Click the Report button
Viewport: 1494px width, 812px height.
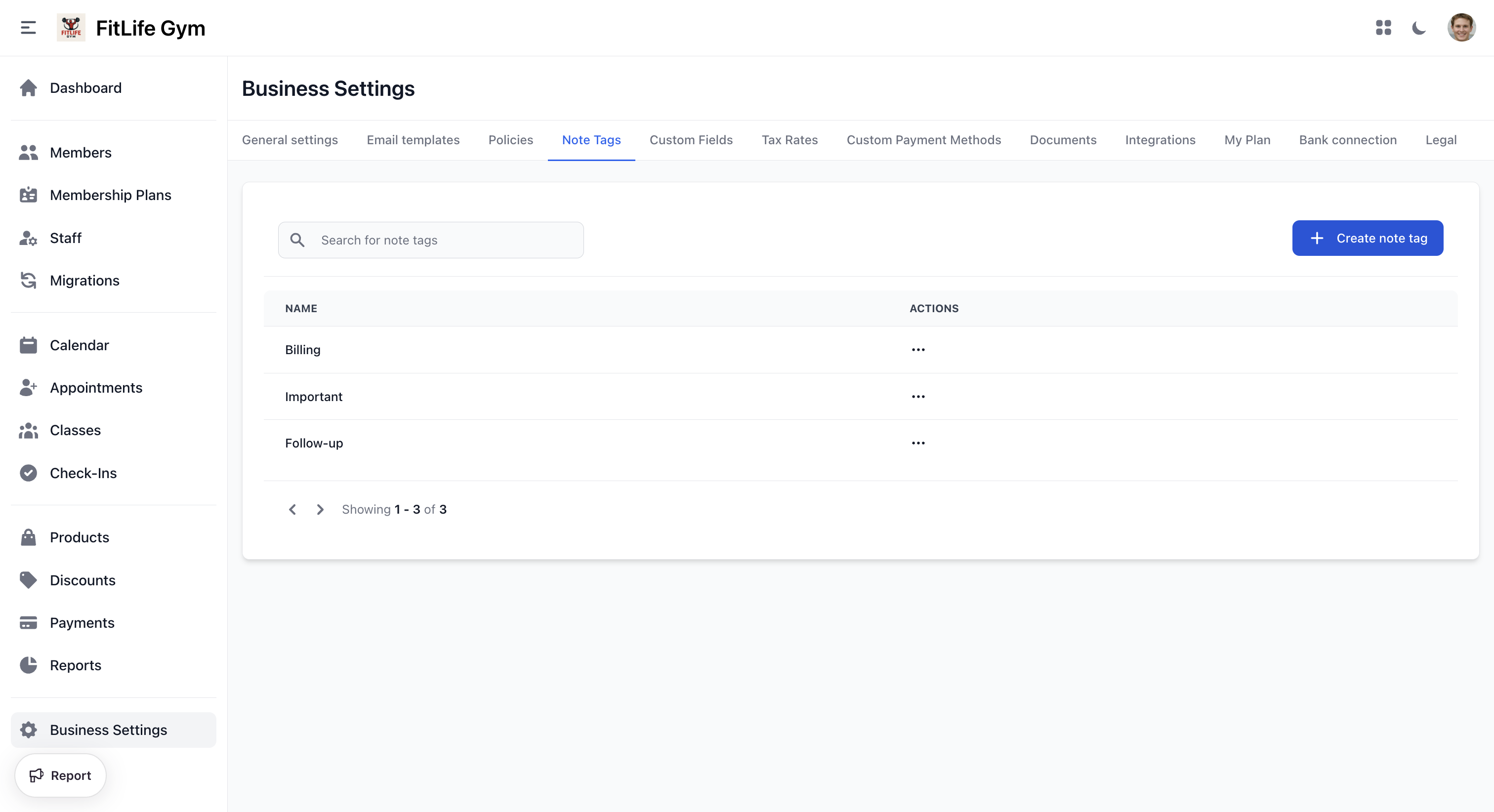point(60,775)
